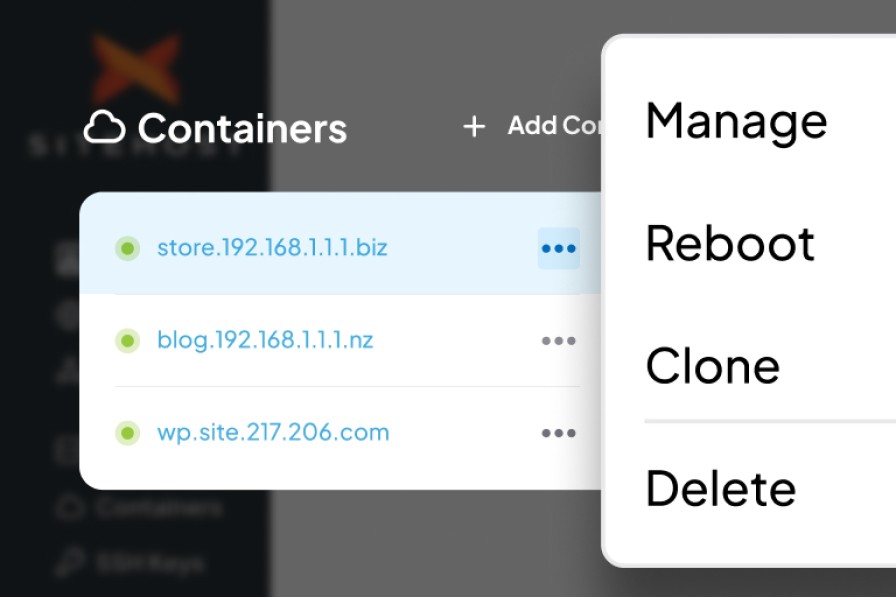Toggle the status dot of blog.192.168.1.1.1.nz
Screen dimensions: 896x597
127,340
